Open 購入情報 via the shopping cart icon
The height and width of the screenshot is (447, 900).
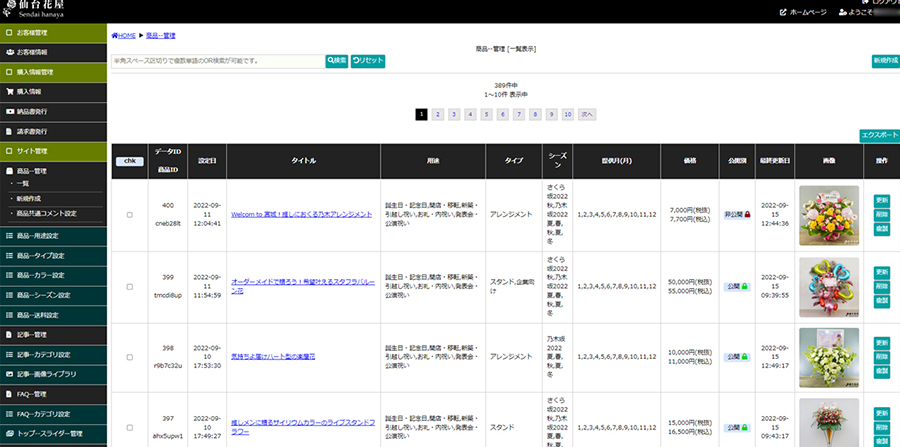tap(9, 91)
